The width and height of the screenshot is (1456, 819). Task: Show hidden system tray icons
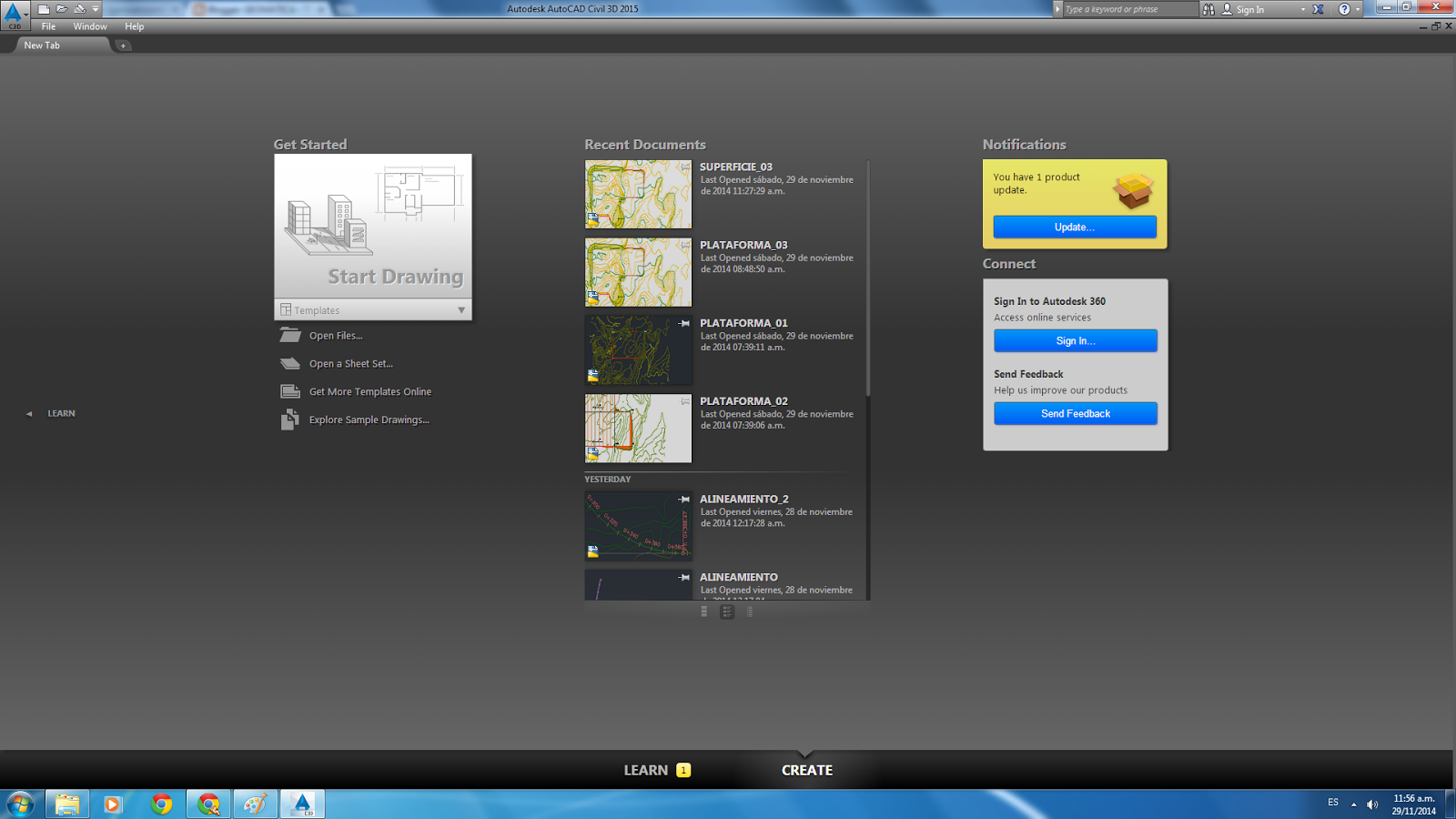pyautogui.click(x=1354, y=804)
